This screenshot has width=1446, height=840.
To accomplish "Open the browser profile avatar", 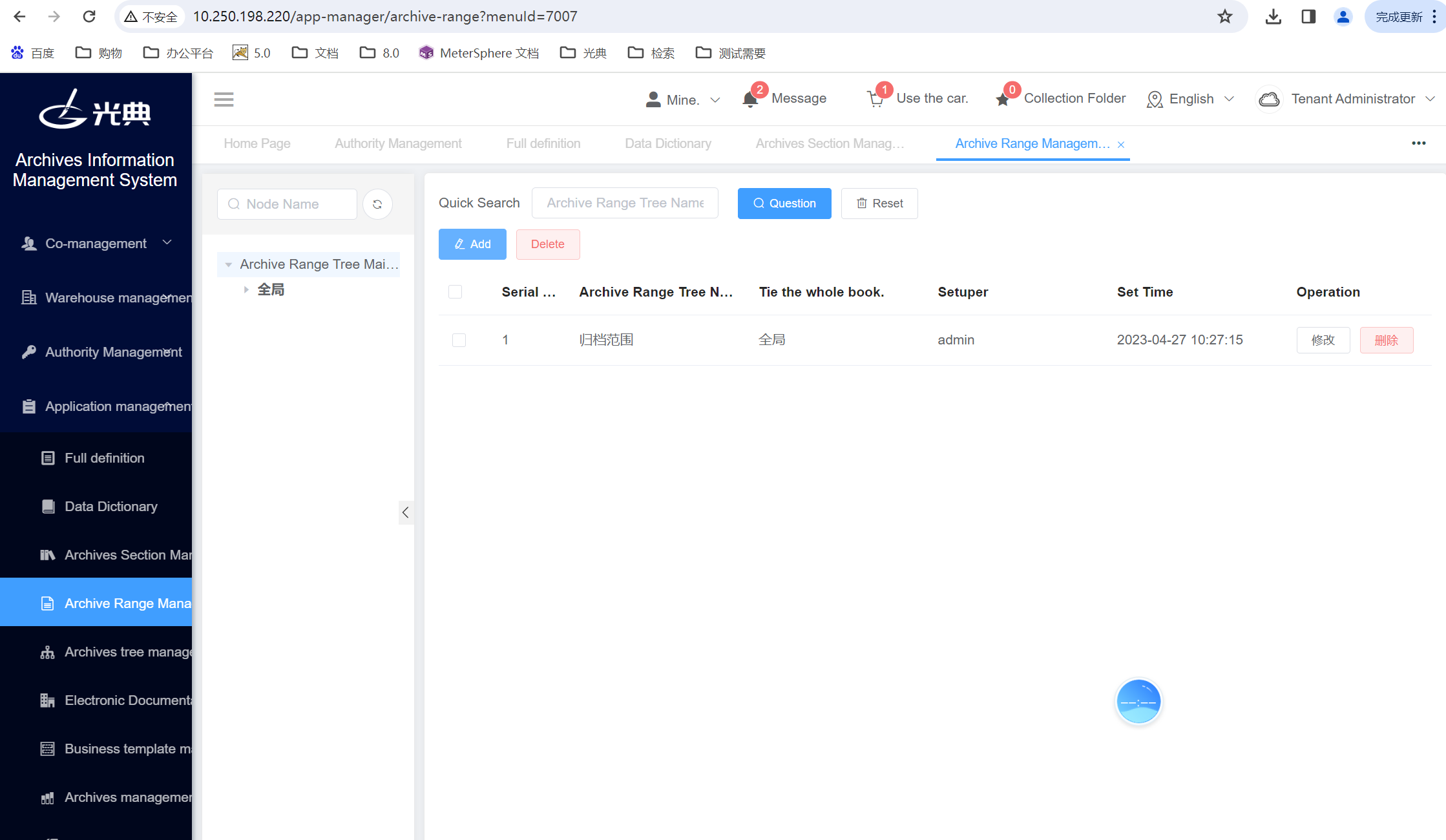I will click(x=1343, y=17).
